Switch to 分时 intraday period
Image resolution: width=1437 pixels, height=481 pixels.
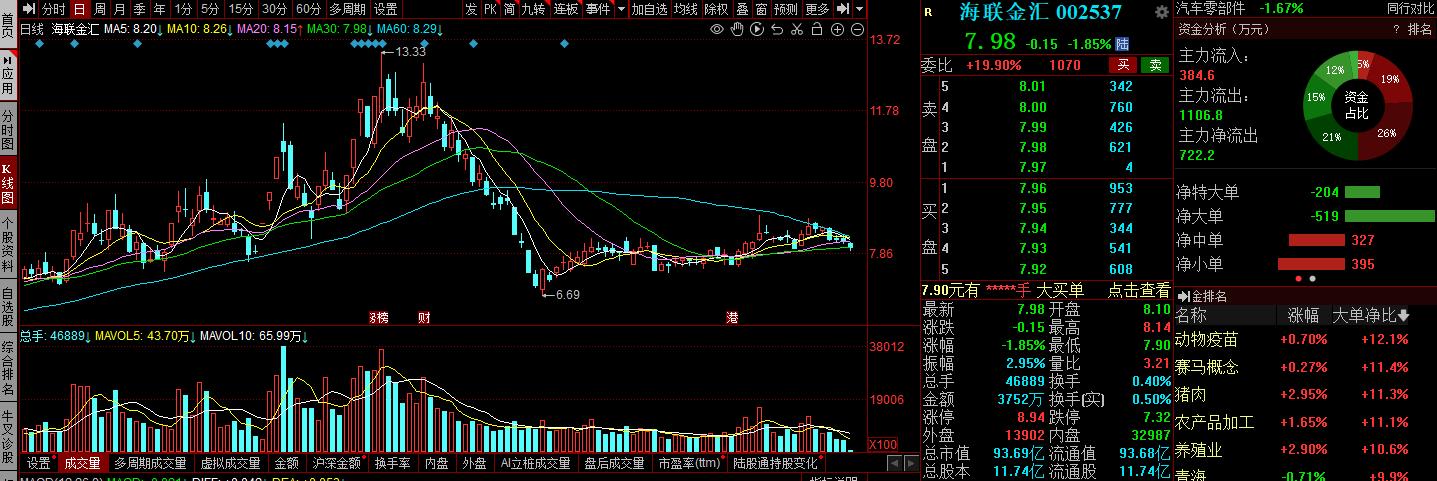53,9
